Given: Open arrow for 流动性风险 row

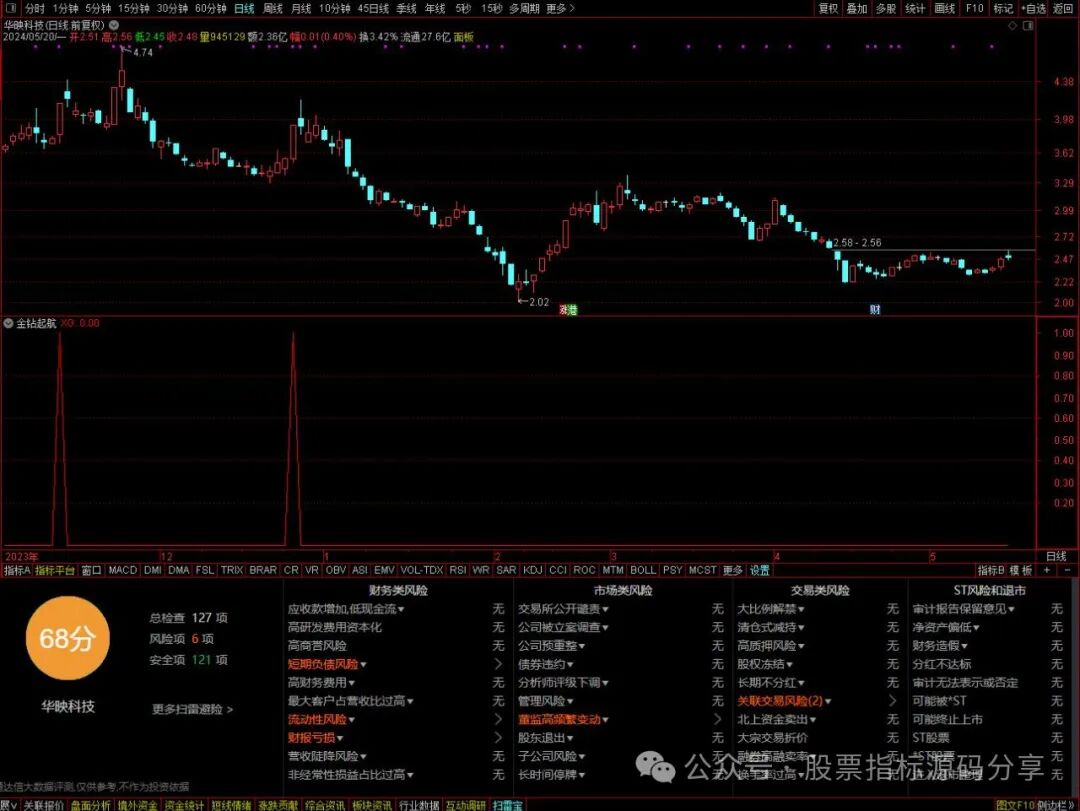Looking at the screenshot, I should click(x=499, y=719).
